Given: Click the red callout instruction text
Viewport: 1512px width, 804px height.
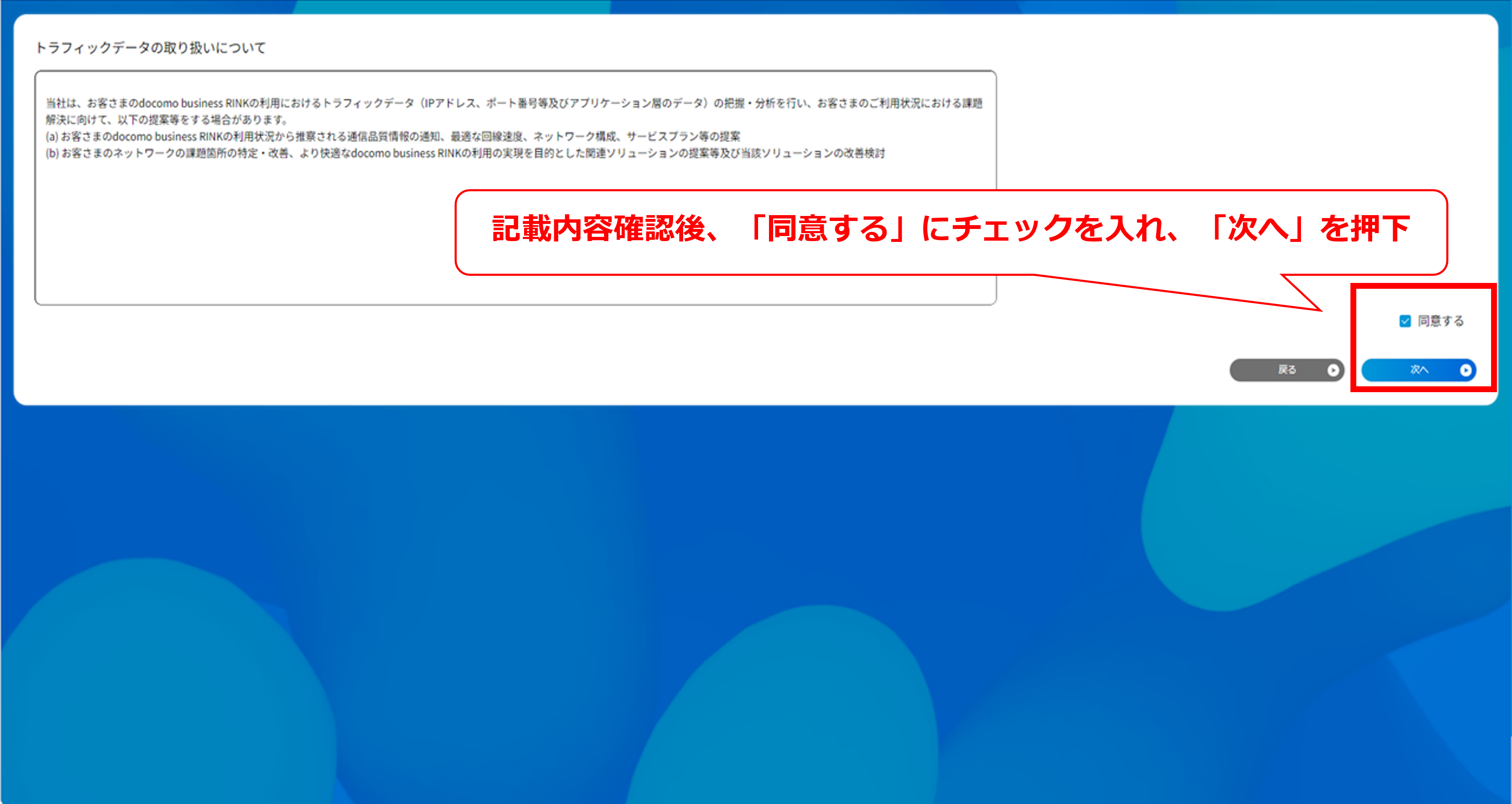Looking at the screenshot, I should pos(951,229).
